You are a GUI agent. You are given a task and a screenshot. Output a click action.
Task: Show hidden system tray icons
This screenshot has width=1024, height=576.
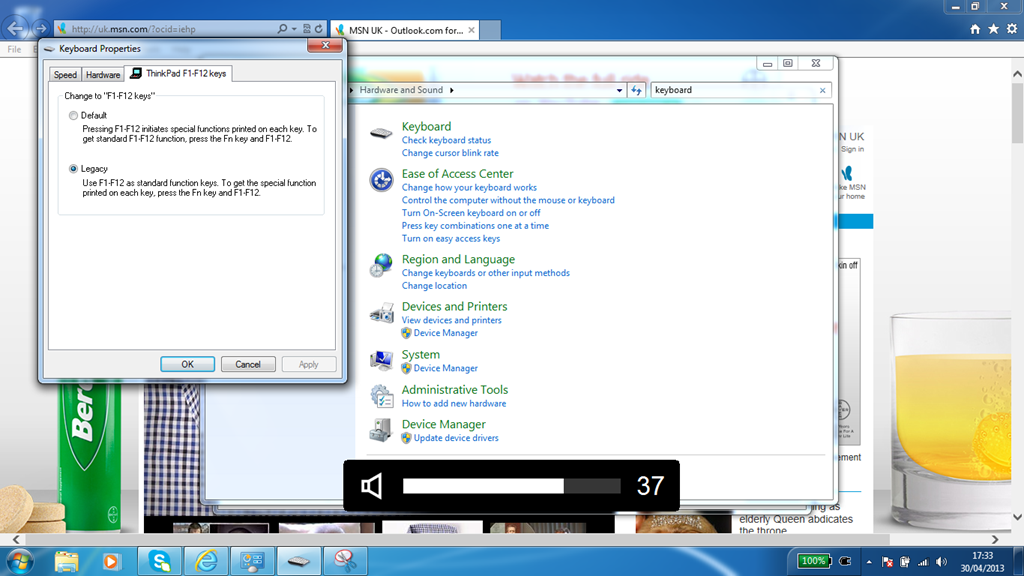pyautogui.click(x=868, y=562)
